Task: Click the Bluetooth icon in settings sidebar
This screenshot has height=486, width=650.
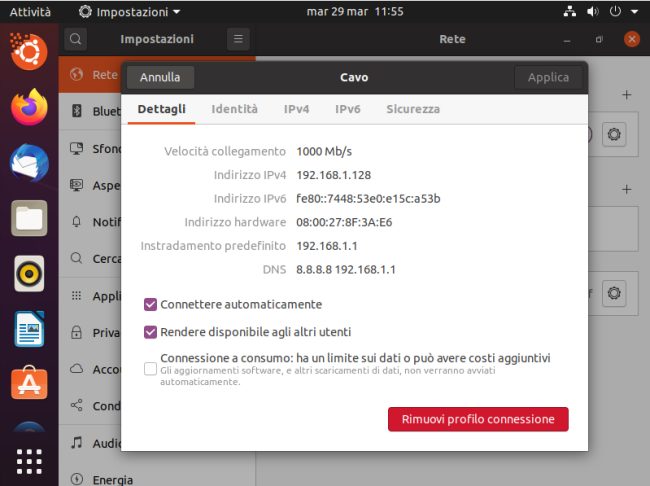Action: (77, 111)
